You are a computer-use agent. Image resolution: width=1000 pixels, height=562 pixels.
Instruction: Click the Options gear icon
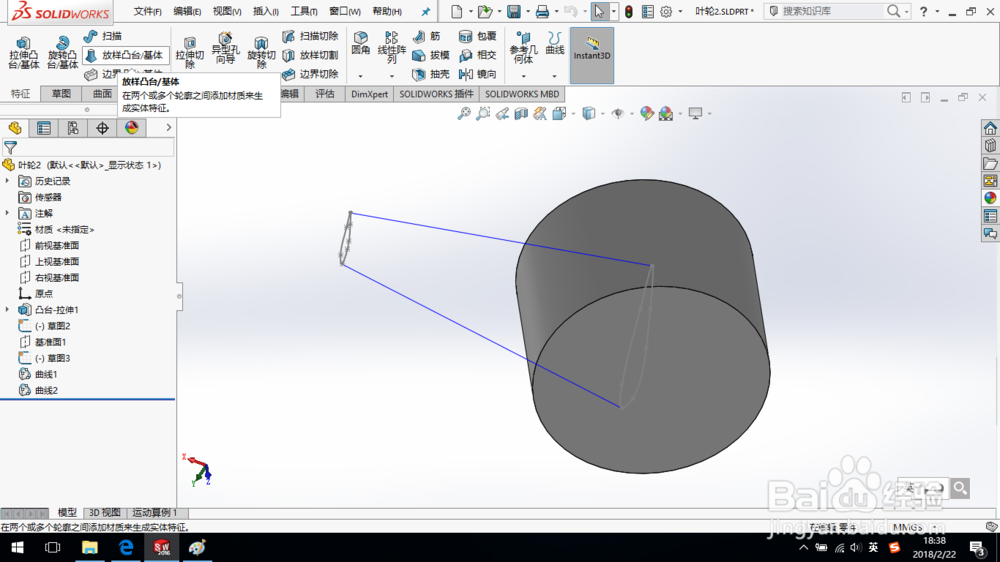pyautogui.click(x=666, y=11)
